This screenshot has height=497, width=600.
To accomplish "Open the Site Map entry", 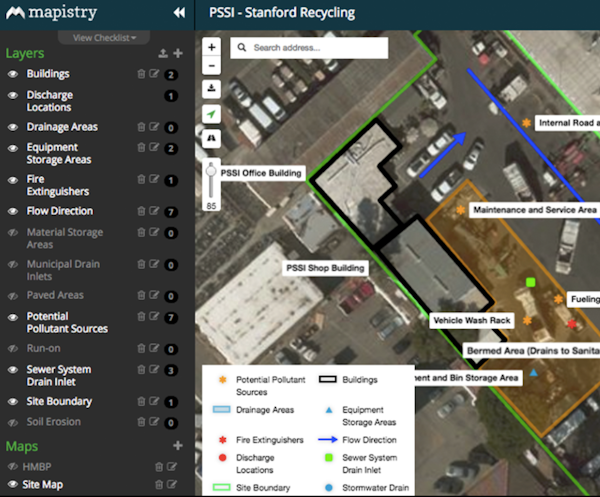I will (42, 484).
